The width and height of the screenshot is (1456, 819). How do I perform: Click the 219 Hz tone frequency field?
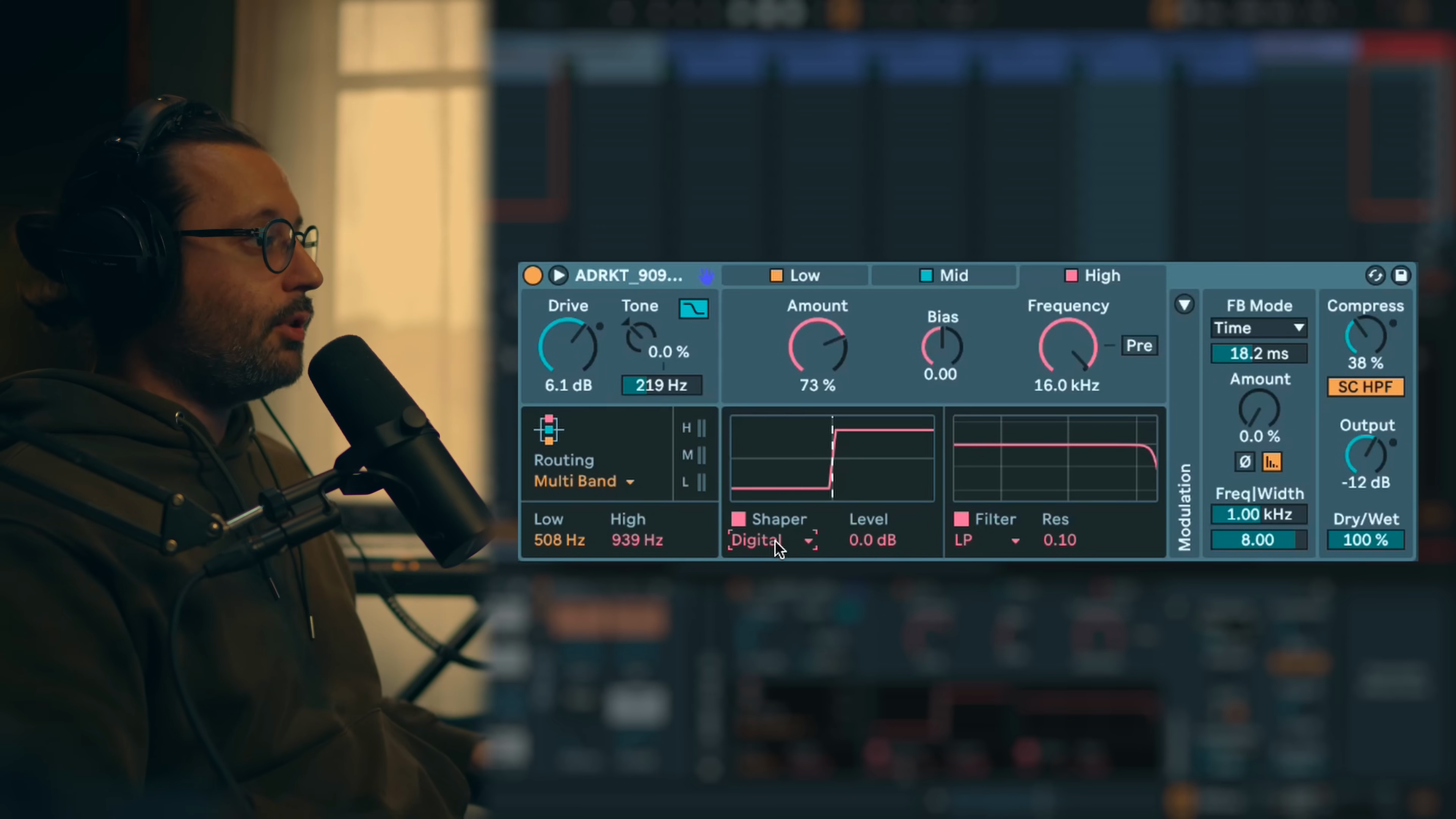tap(661, 385)
